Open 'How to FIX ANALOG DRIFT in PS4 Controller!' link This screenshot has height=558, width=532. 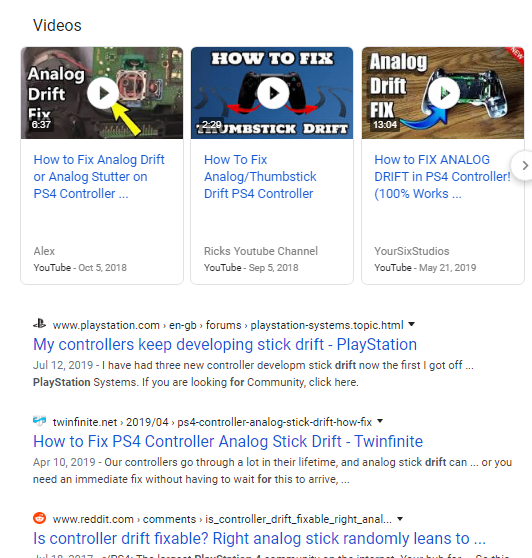(x=442, y=177)
